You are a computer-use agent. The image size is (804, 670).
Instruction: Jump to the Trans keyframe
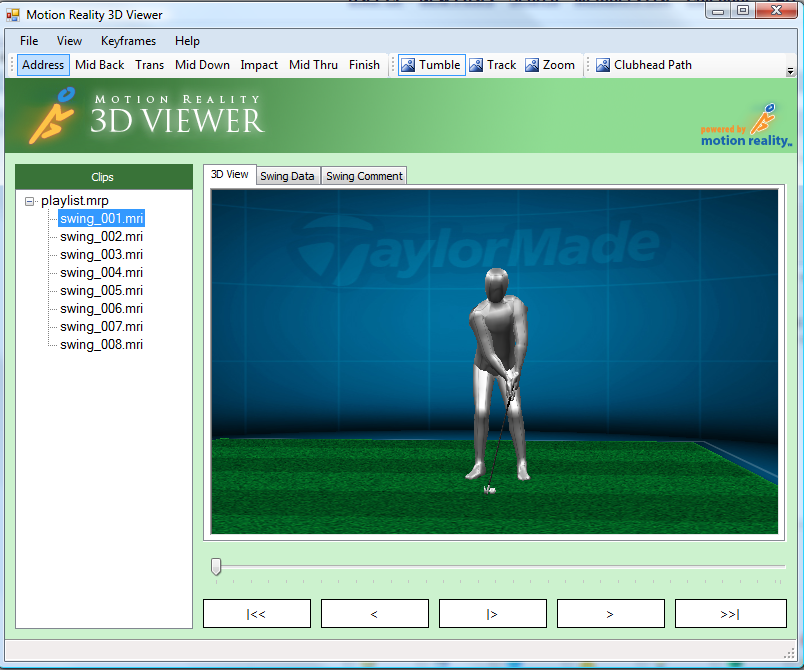click(150, 65)
